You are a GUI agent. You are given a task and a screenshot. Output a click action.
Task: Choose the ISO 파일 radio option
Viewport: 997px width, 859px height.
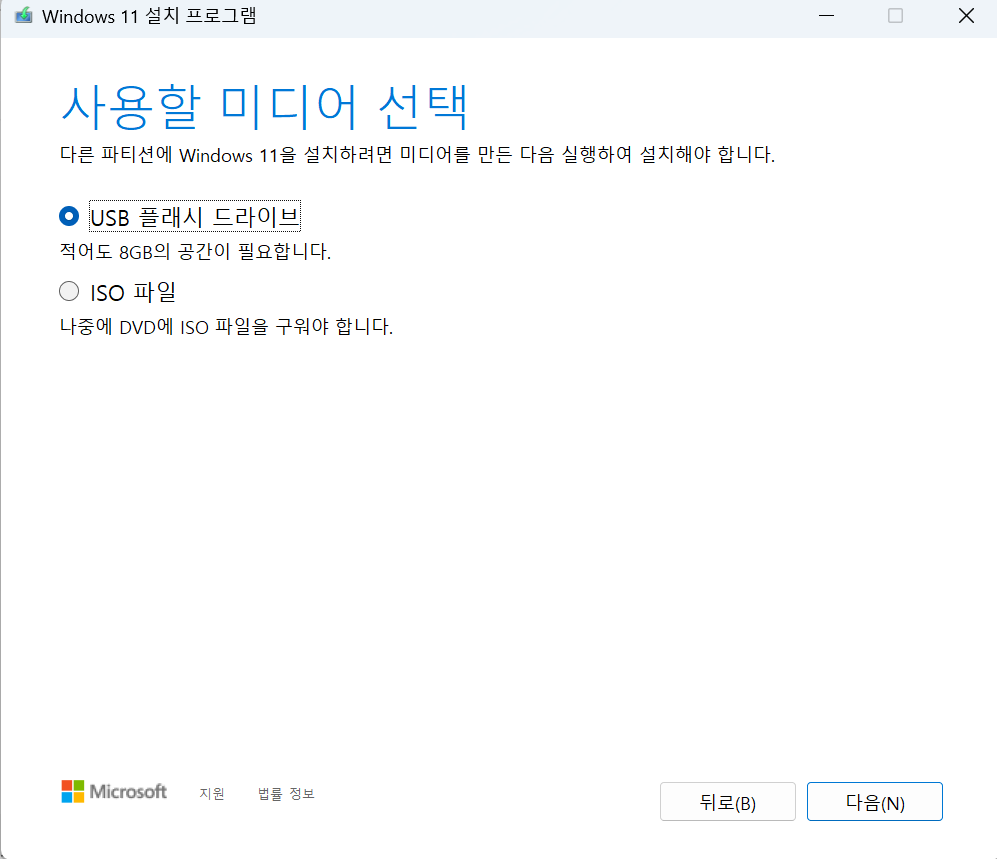click(69, 291)
